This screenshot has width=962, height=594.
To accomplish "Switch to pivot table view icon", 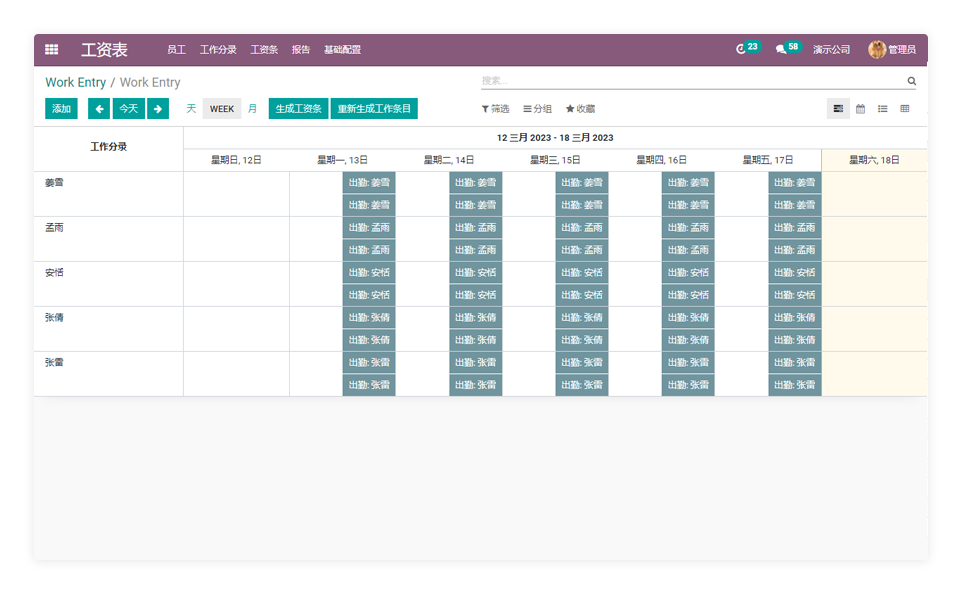I will [905, 109].
